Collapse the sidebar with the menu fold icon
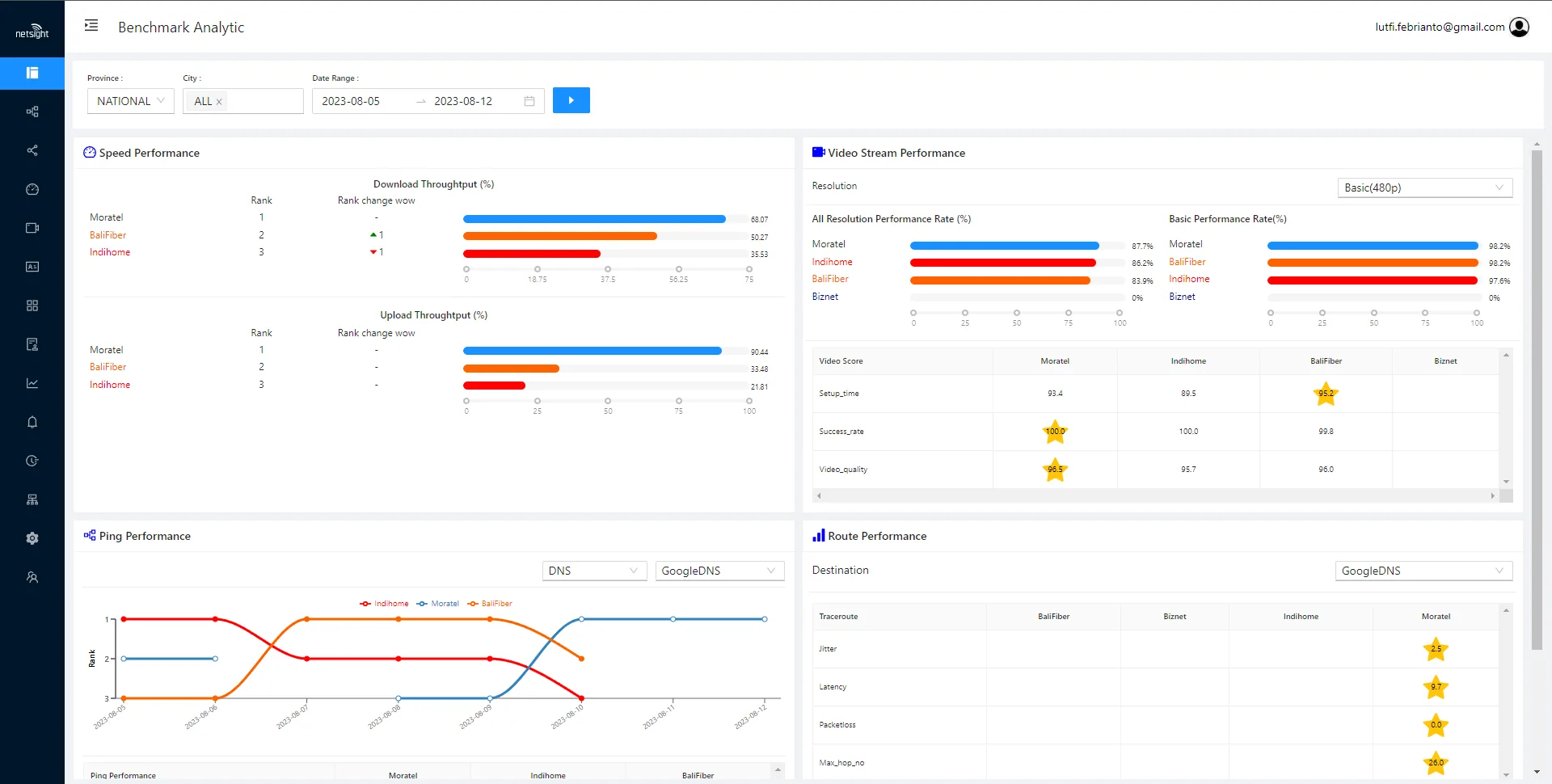This screenshot has width=1552, height=784. click(x=91, y=26)
